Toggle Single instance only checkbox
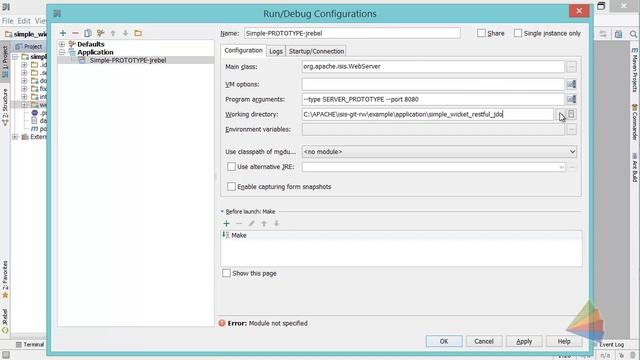Screen dimensions: 640x360 518,33
